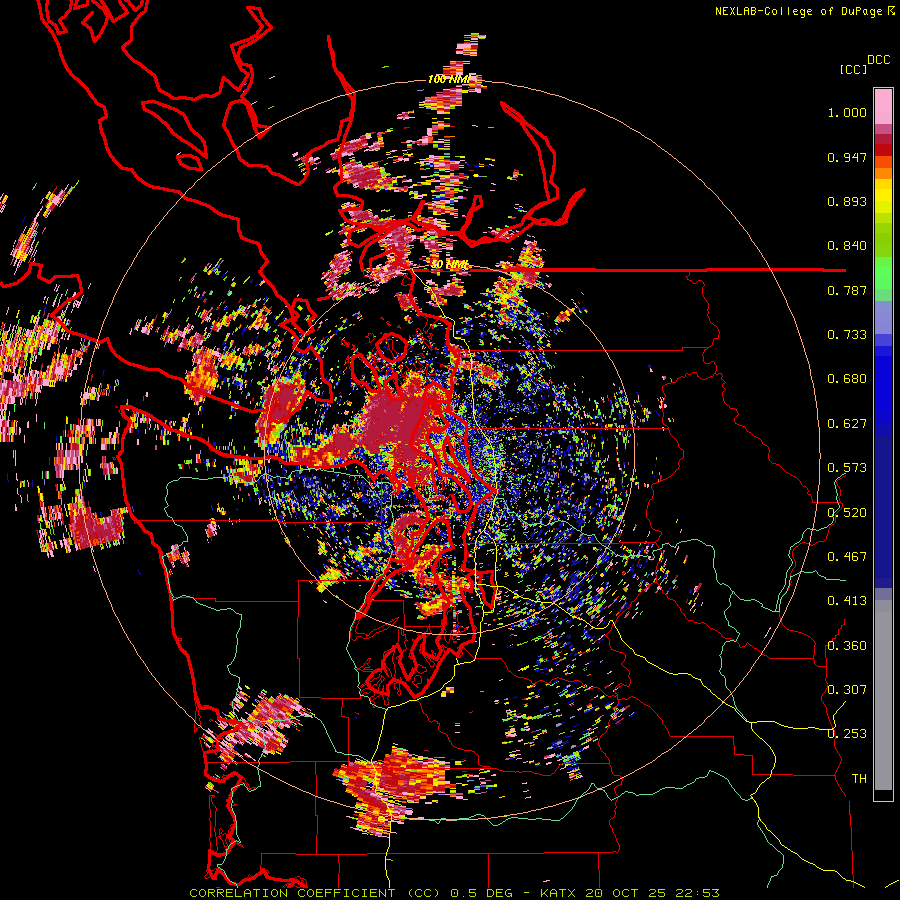The width and height of the screenshot is (900, 900).
Task: Click the 22:53 timestamp in caption
Action: click(x=696, y=893)
